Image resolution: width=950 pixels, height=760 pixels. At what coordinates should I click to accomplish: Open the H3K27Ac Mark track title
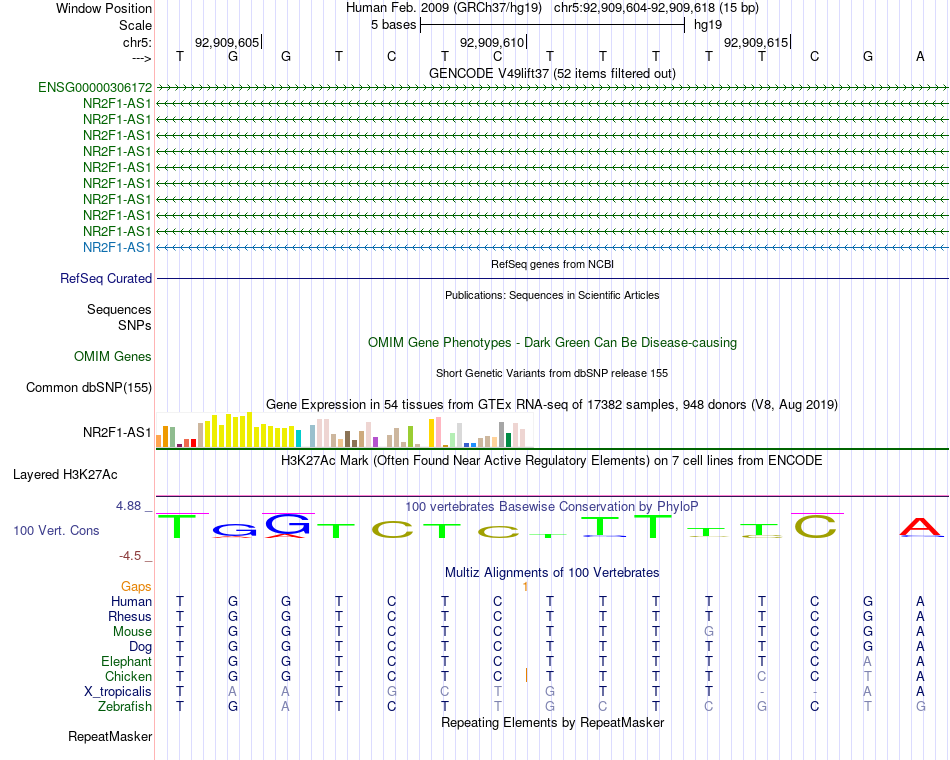[552, 461]
